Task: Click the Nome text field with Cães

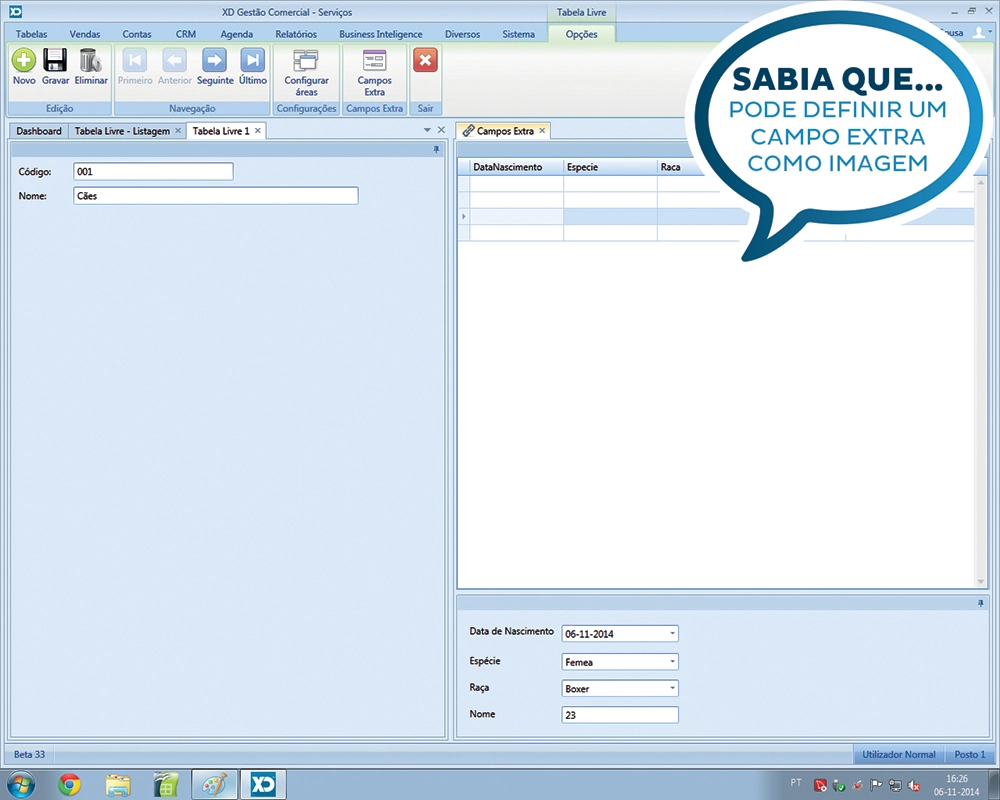Action: tap(215, 196)
